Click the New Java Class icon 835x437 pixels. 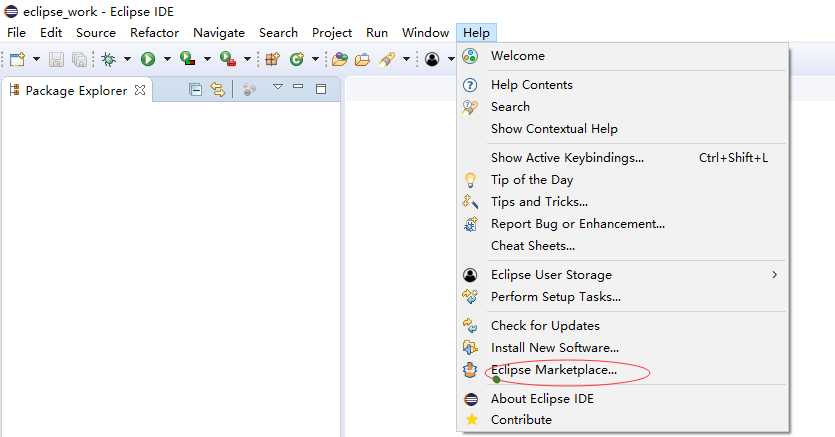297,59
